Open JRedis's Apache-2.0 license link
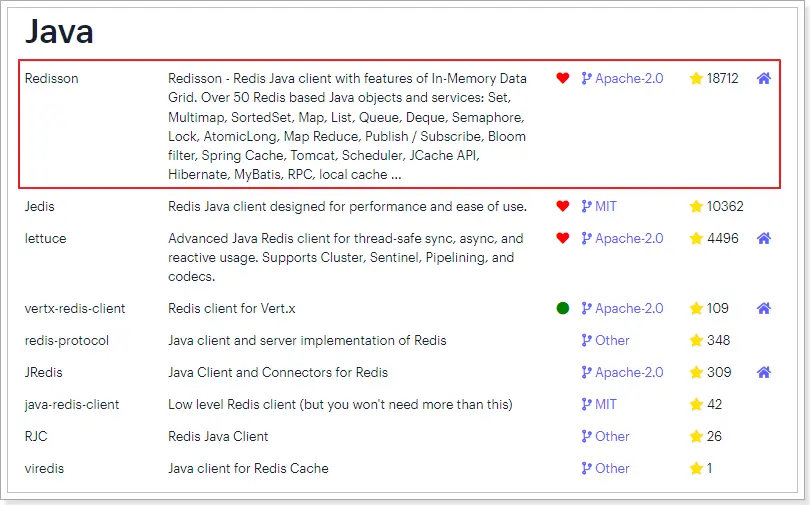The image size is (810, 505). point(622,372)
